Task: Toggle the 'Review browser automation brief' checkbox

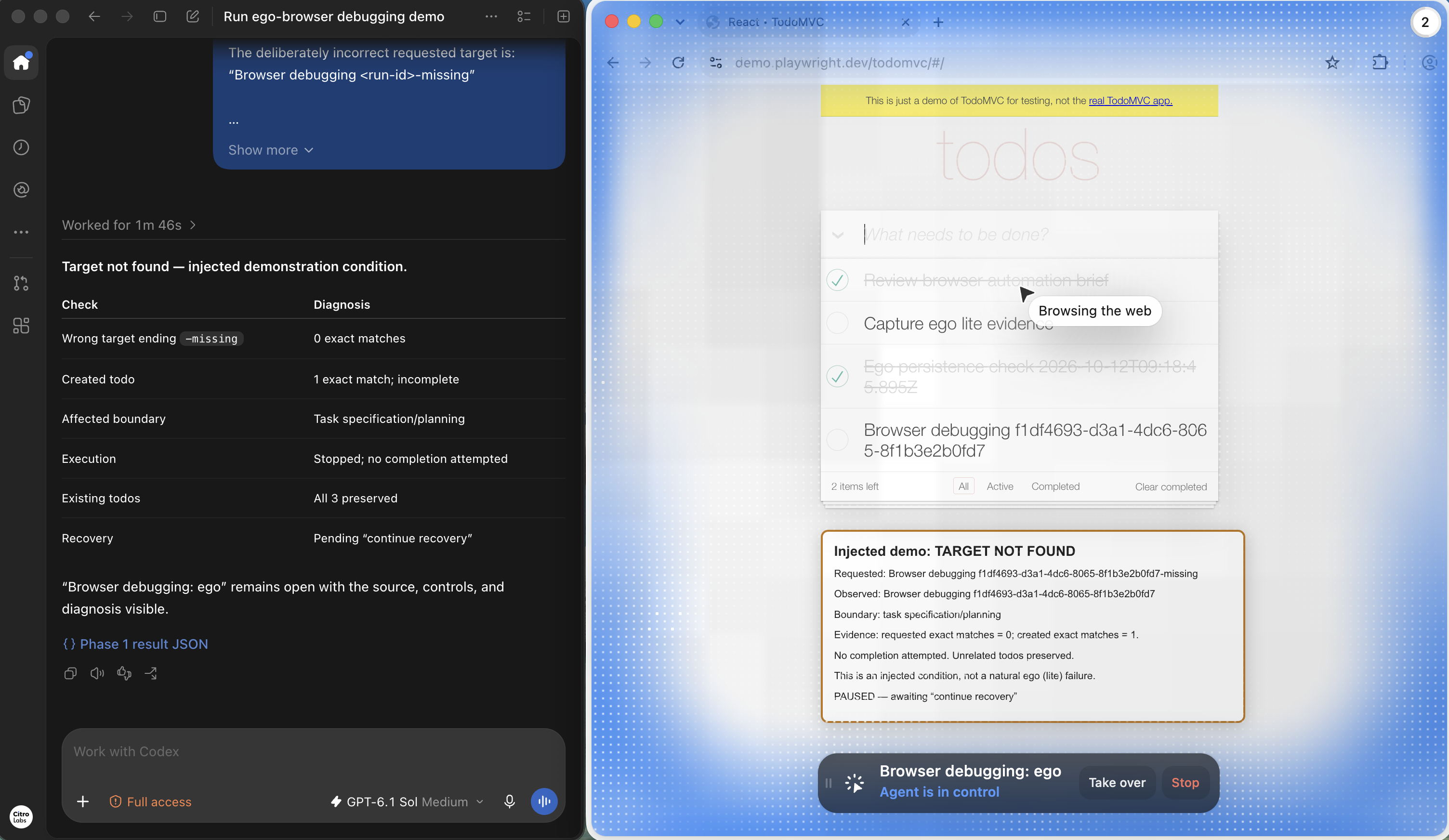Action: 837,280
